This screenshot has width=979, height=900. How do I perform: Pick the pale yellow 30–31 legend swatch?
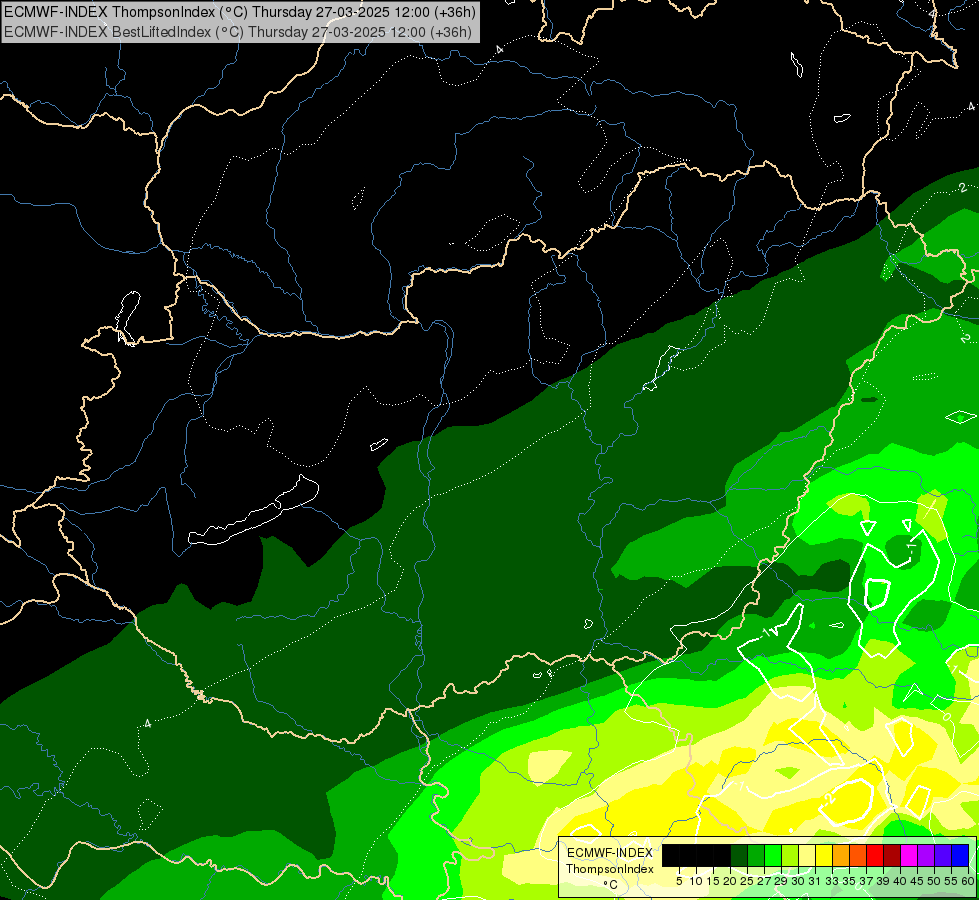pos(807,855)
